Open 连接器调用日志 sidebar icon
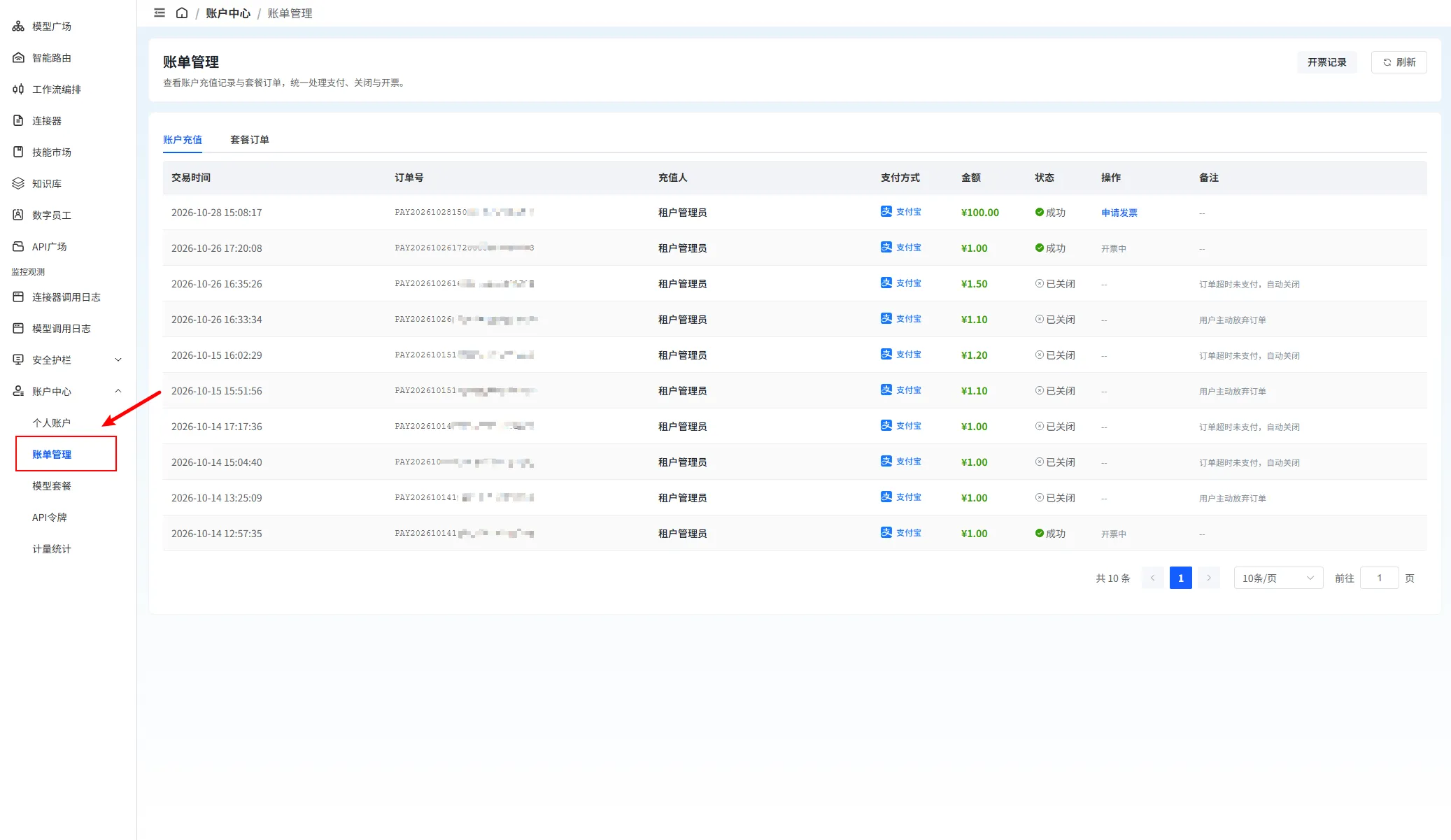This screenshot has height=840, width=1451. 18,297
